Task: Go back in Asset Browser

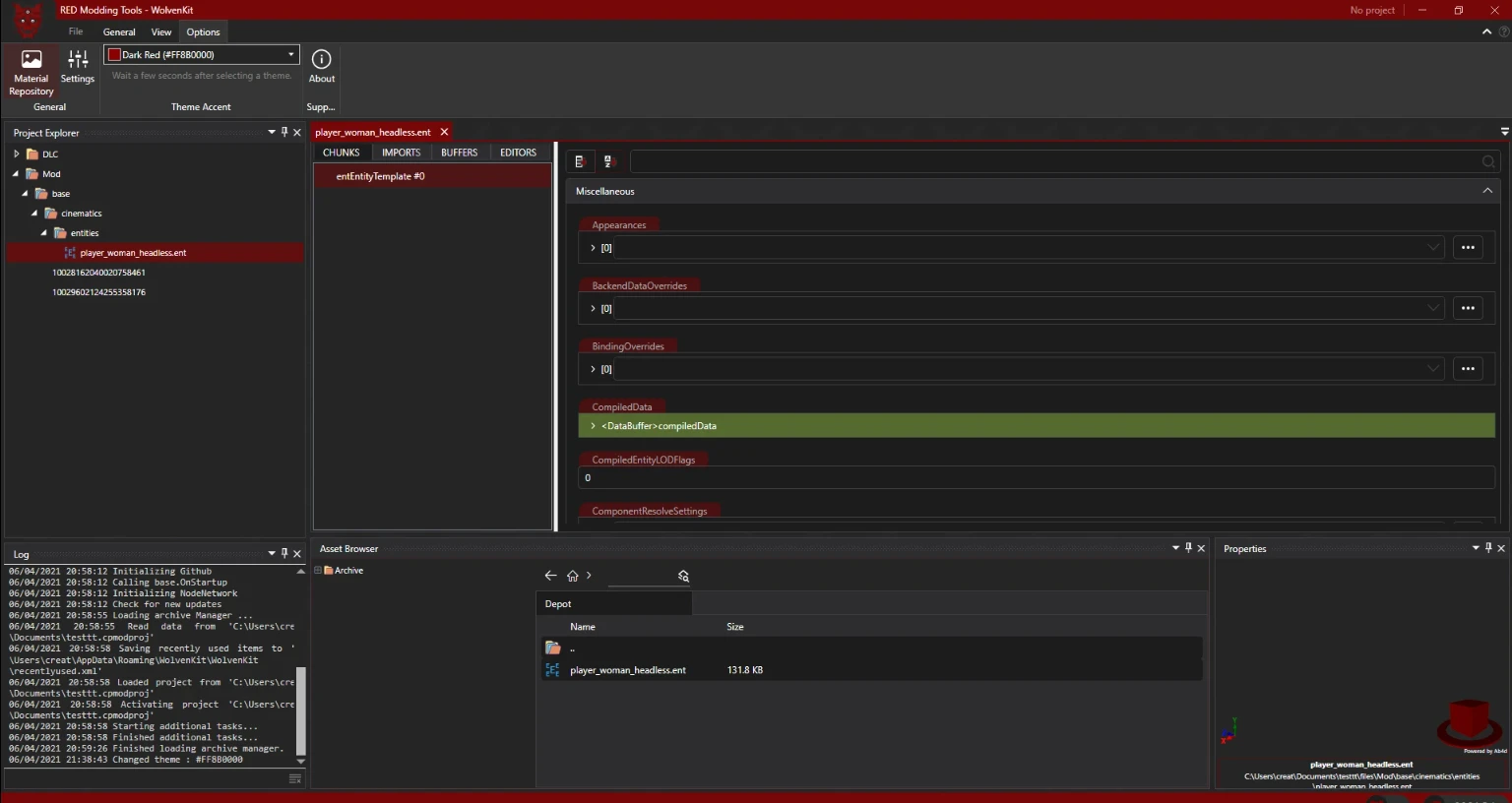Action: click(550, 576)
